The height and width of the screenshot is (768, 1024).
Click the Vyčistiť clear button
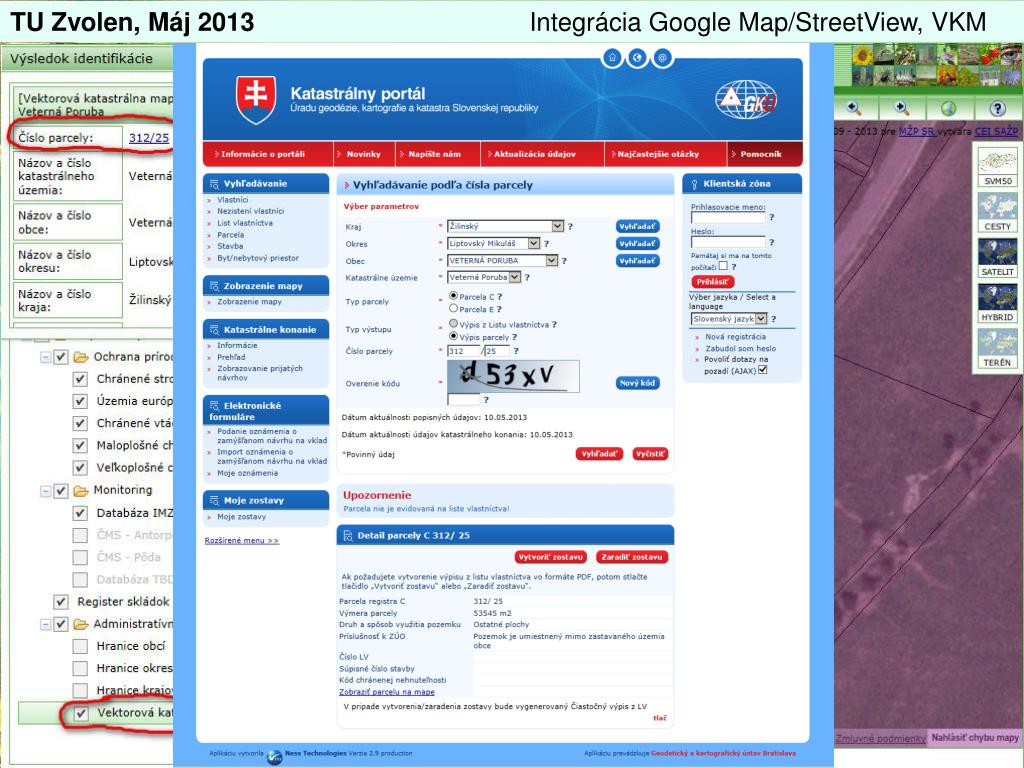coord(650,454)
